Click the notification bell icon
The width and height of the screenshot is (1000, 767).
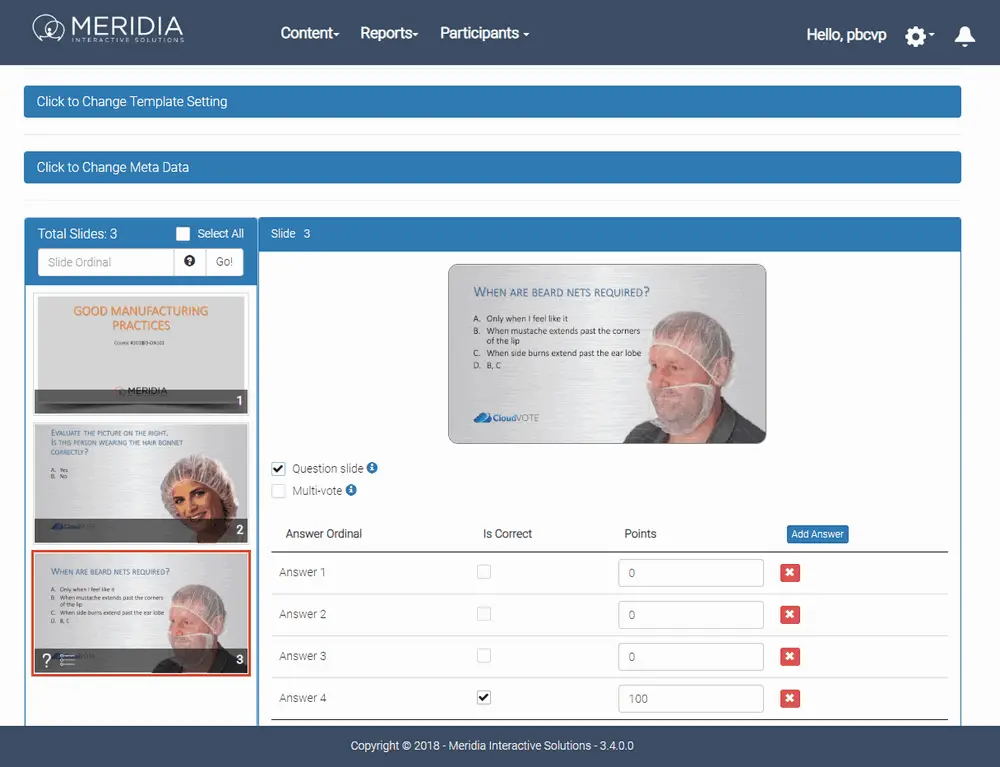point(964,36)
